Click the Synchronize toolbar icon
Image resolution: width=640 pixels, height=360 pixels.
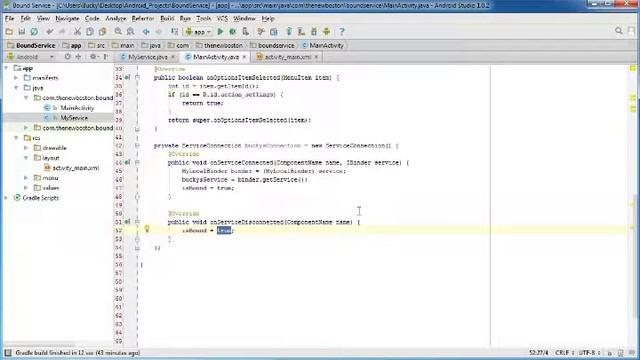click(x=34, y=31)
